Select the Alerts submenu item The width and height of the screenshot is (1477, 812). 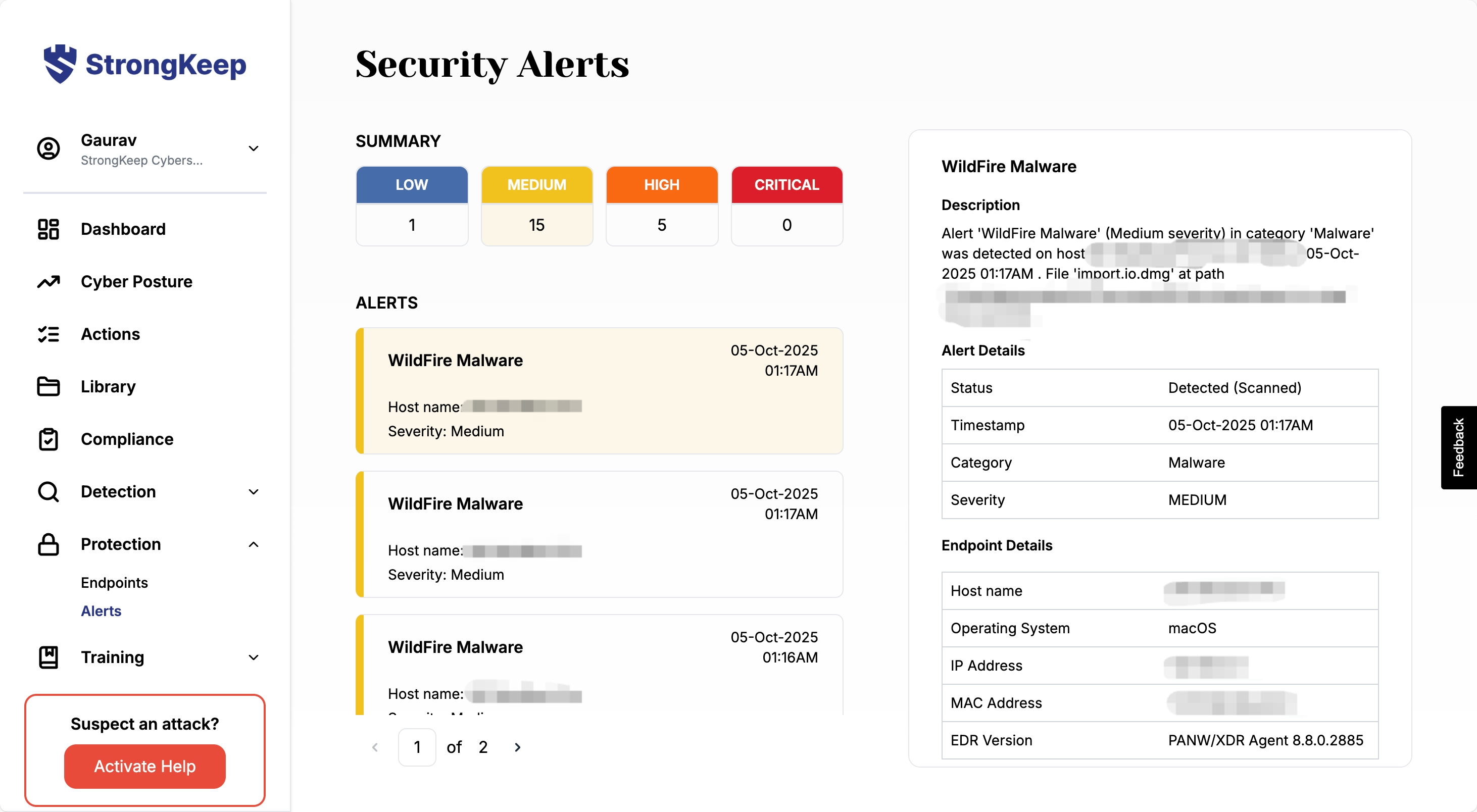(101, 611)
